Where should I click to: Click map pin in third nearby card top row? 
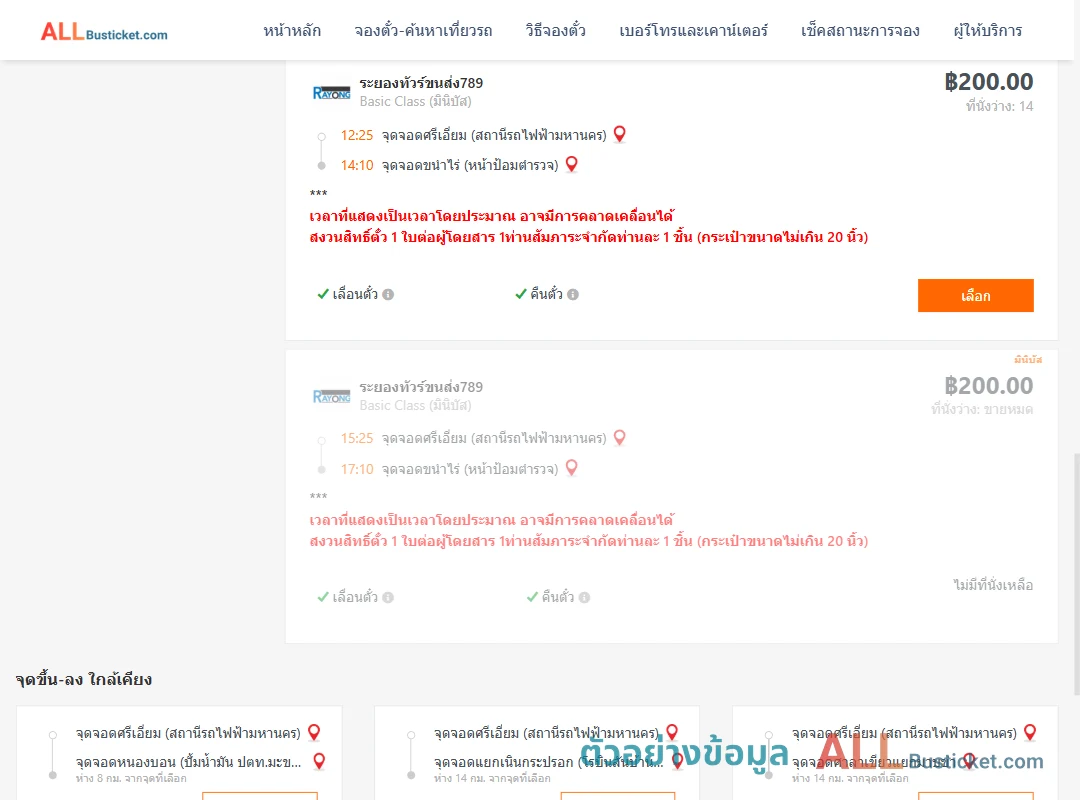pyautogui.click(x=1030, y=732)
